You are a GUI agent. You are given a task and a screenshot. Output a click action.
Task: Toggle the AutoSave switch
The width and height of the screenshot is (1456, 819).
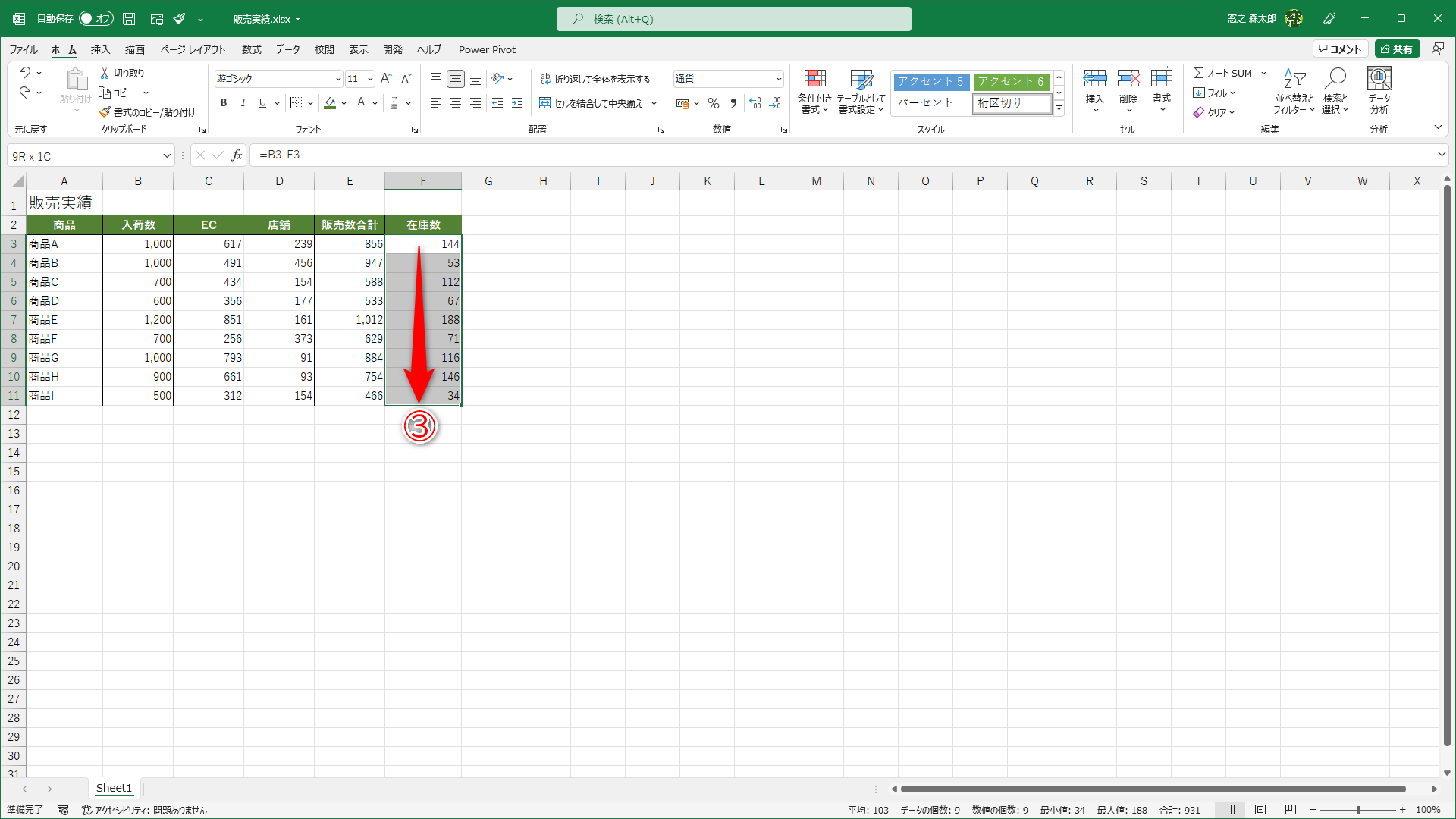pos(96,18)
